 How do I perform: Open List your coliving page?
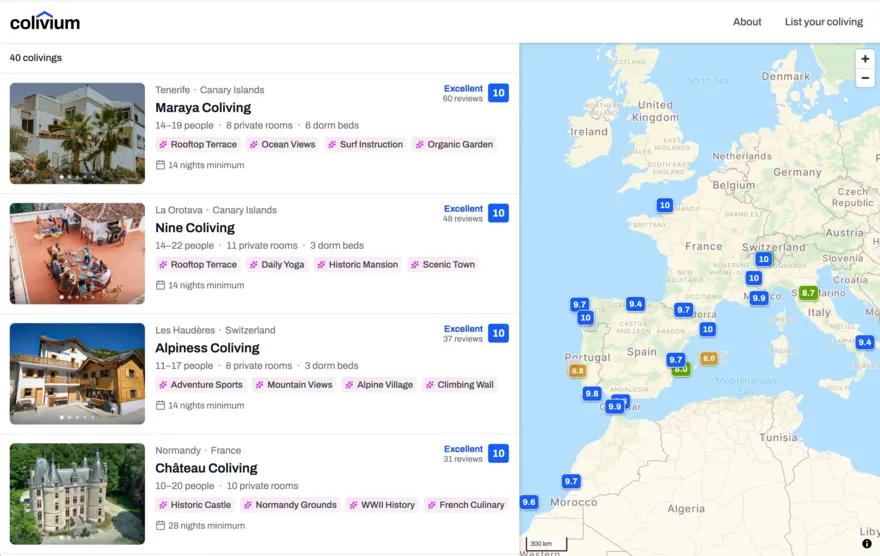coord(823,22)
